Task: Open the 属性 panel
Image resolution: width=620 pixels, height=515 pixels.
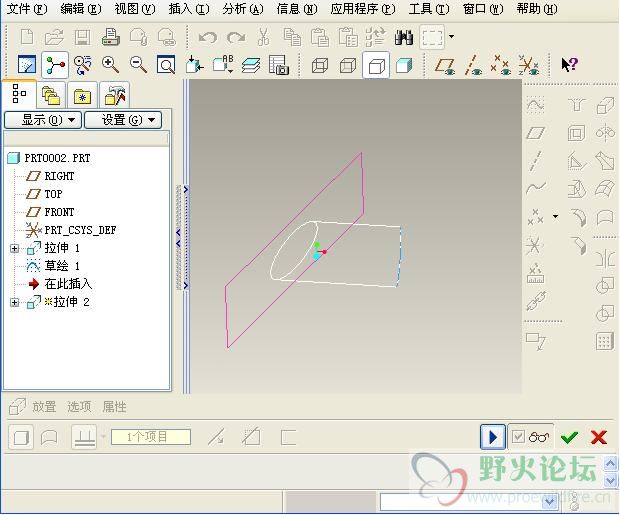Action: coord(114,407)
